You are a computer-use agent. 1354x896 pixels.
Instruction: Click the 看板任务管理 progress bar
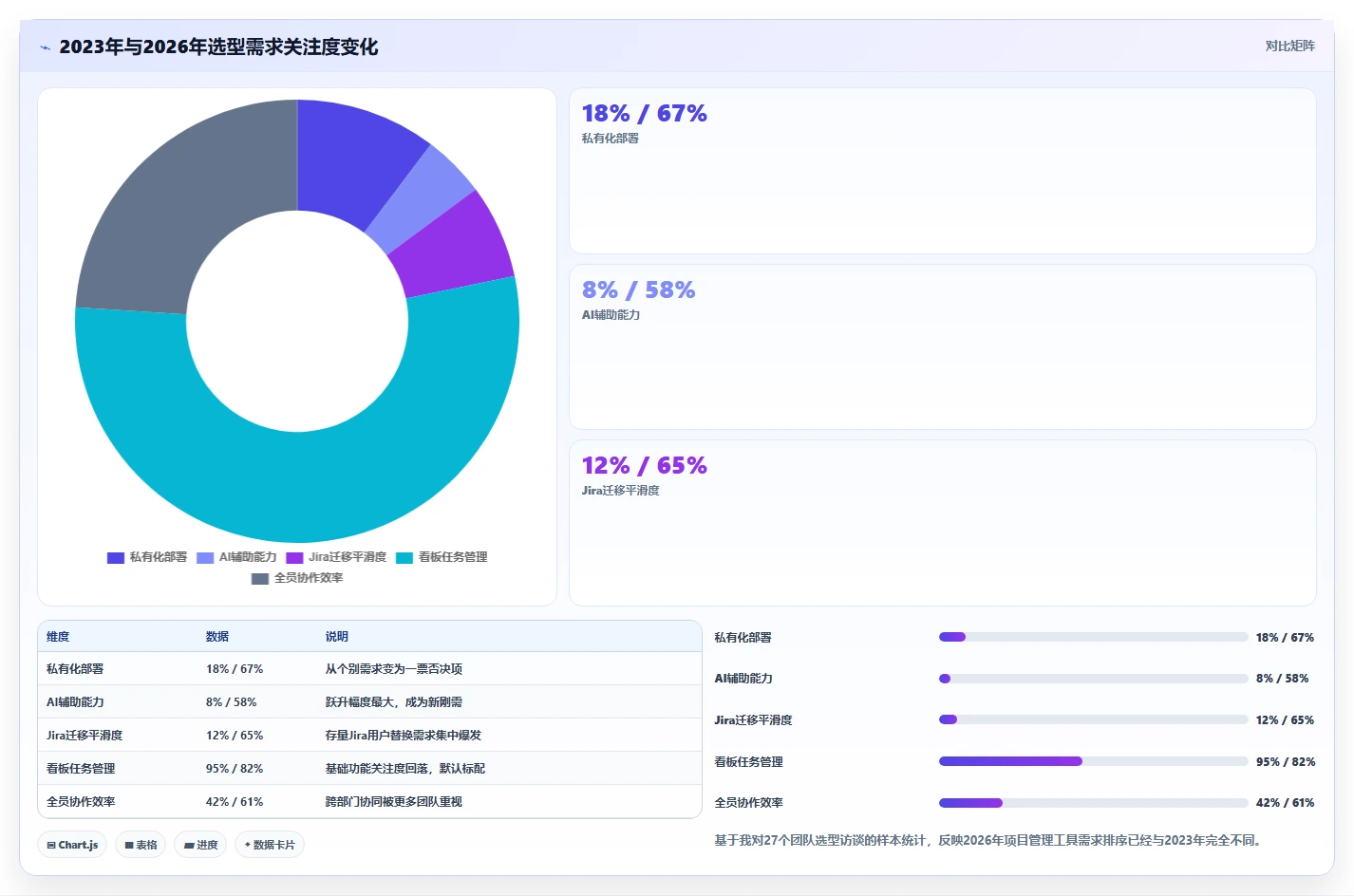1093,761
